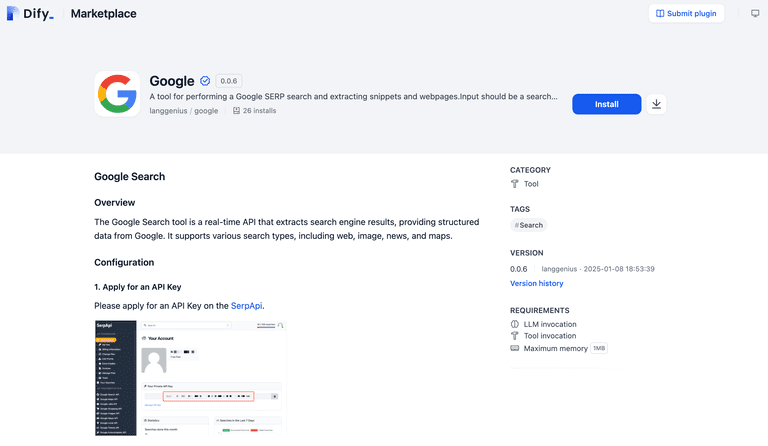Open the SerpApi account screenshot image
Viewport: 768px width, 446px height.
coord(190,378)
